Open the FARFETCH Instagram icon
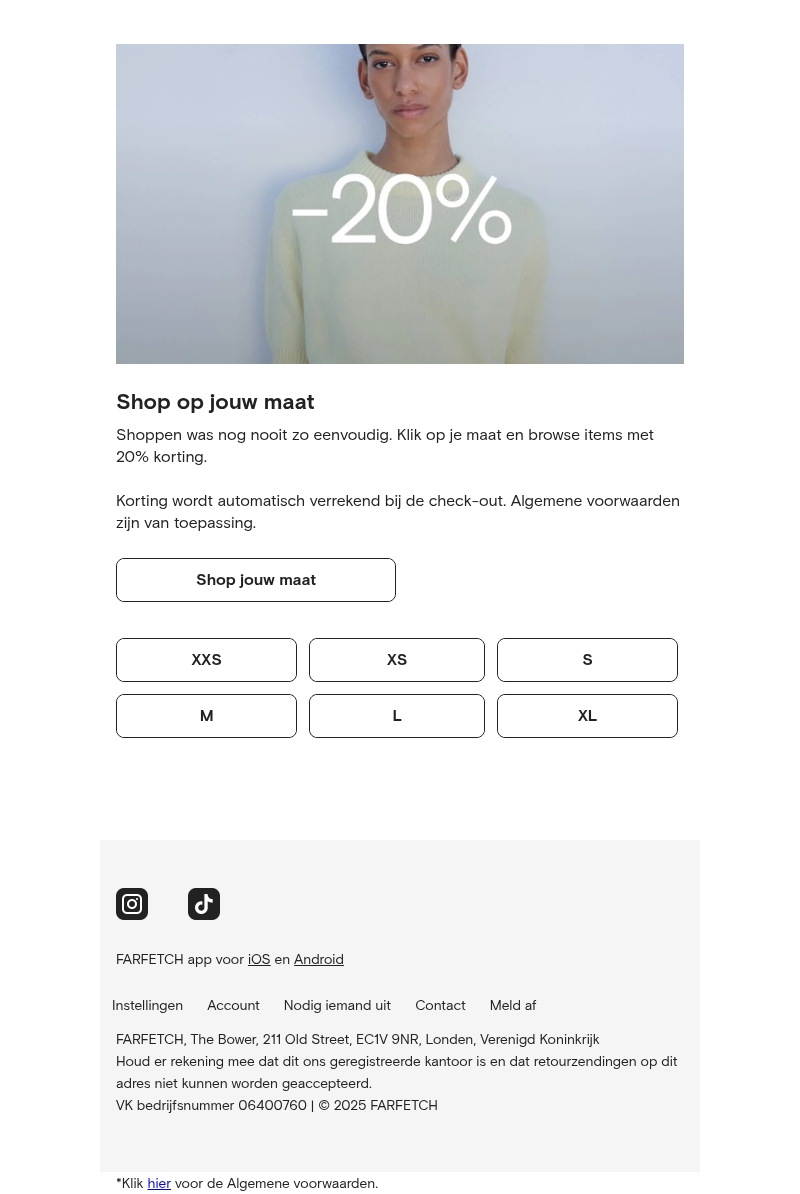Viewport: 800px width, 1194px height. pyautogui.click(x=132, y=904)
